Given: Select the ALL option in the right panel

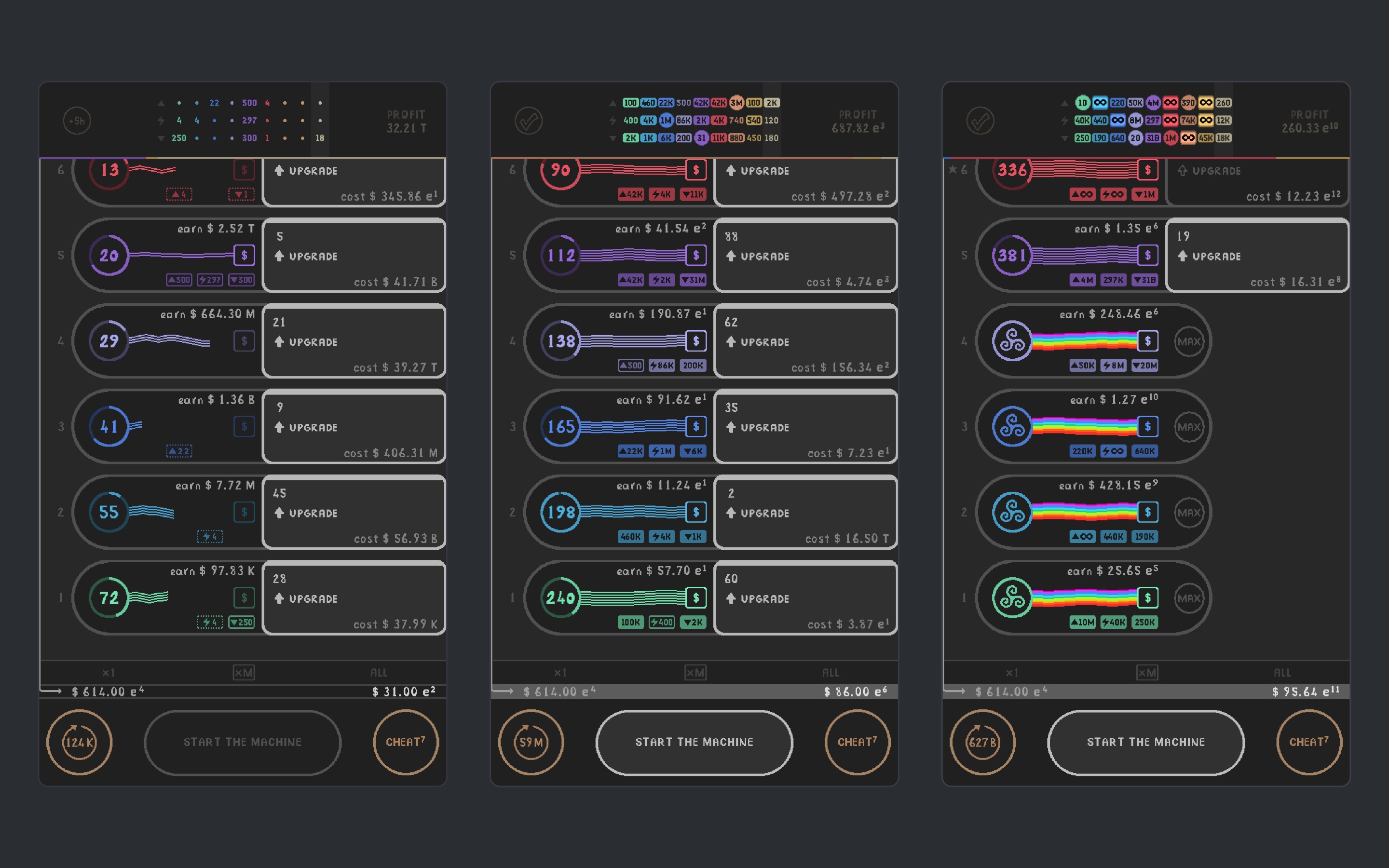Looking at the screenshot, I should [1282, 672].
